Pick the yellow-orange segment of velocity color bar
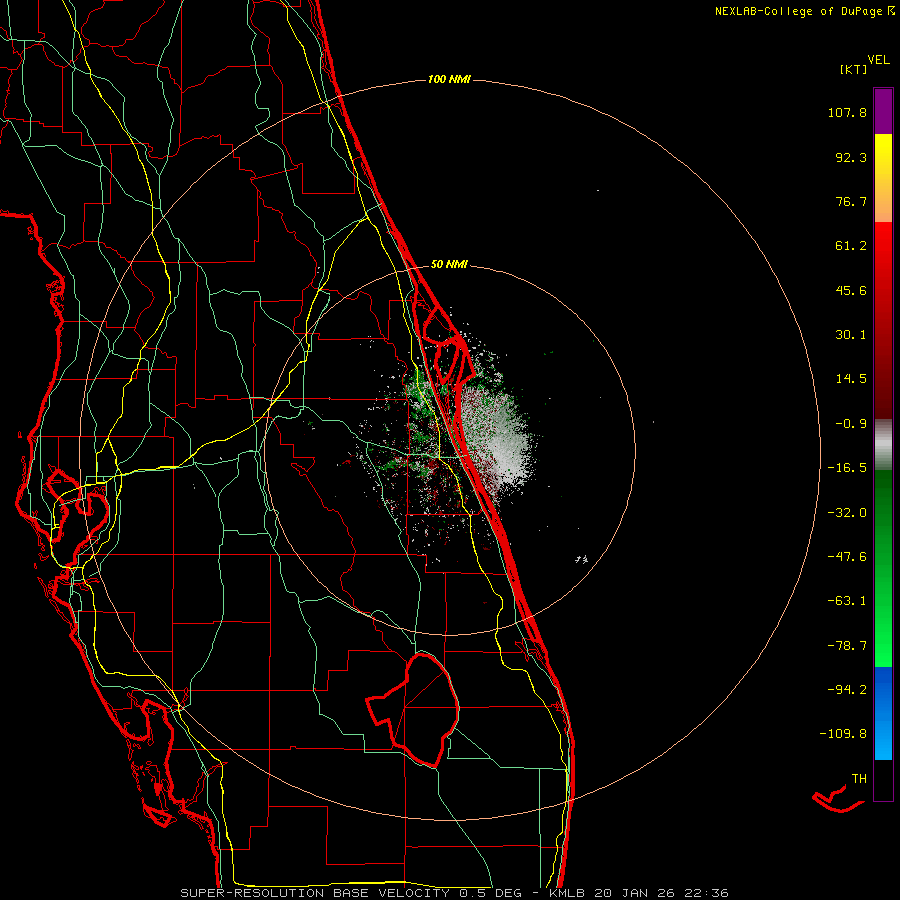Image resolution: width=900 pixels, height=900 pixels. 883,178
